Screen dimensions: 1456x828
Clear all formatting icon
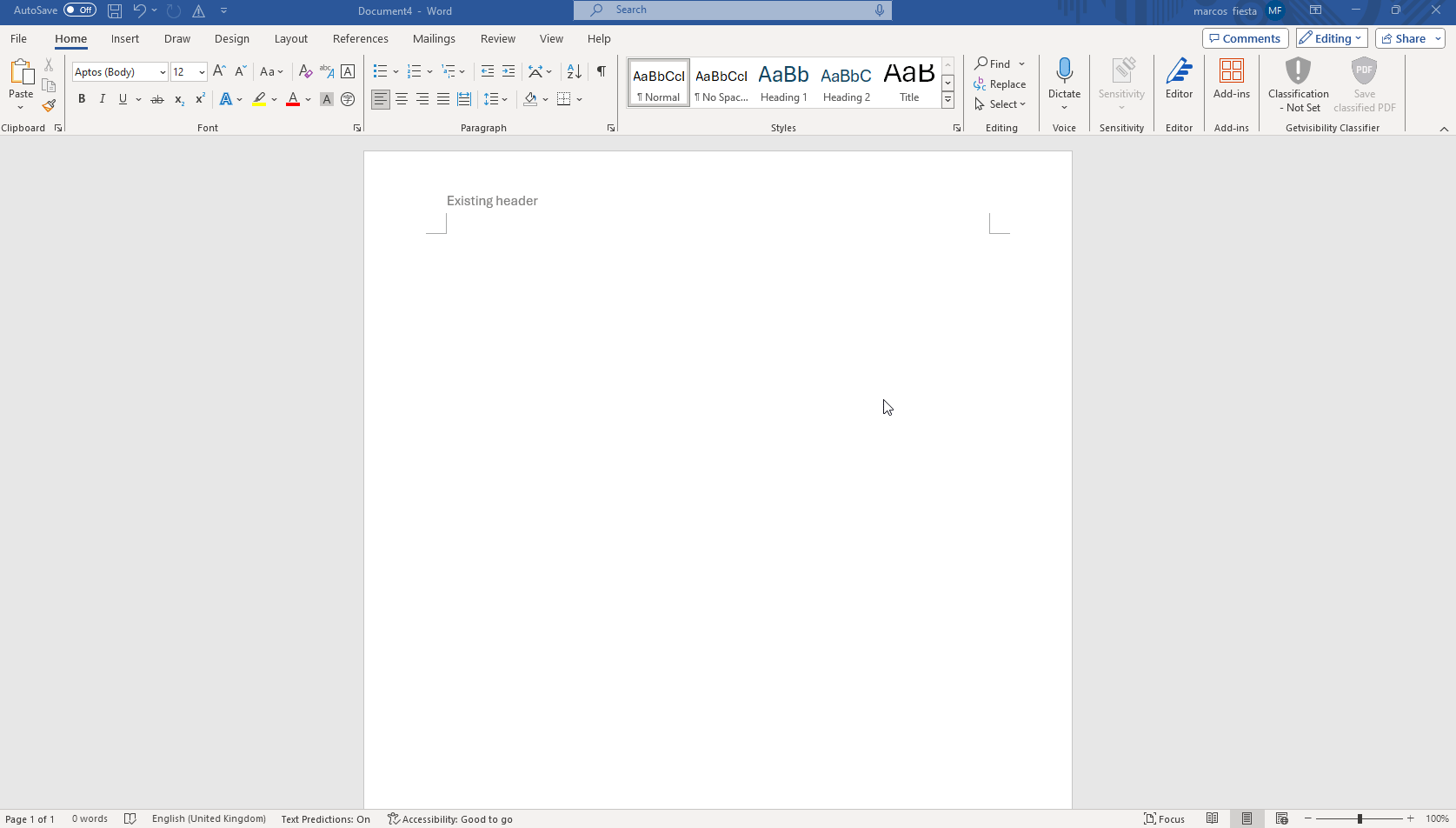click(x=305, y=71)
